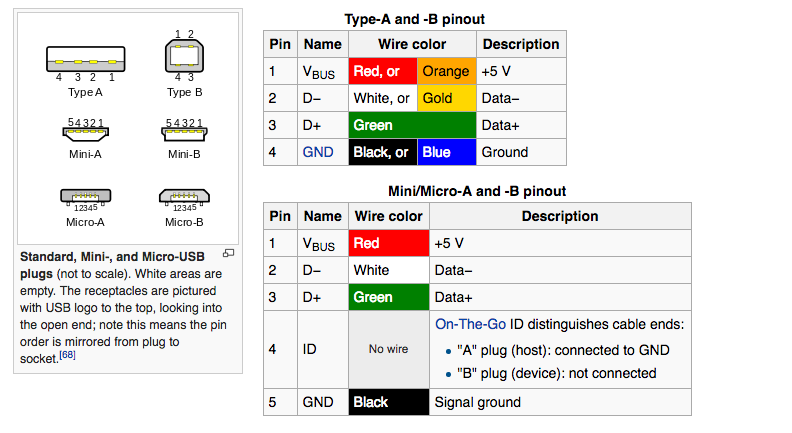The width and height of the screenshot is (792, 433).
Task: Click the Black cell in Mini/Micro table
Action: point(388,402)
